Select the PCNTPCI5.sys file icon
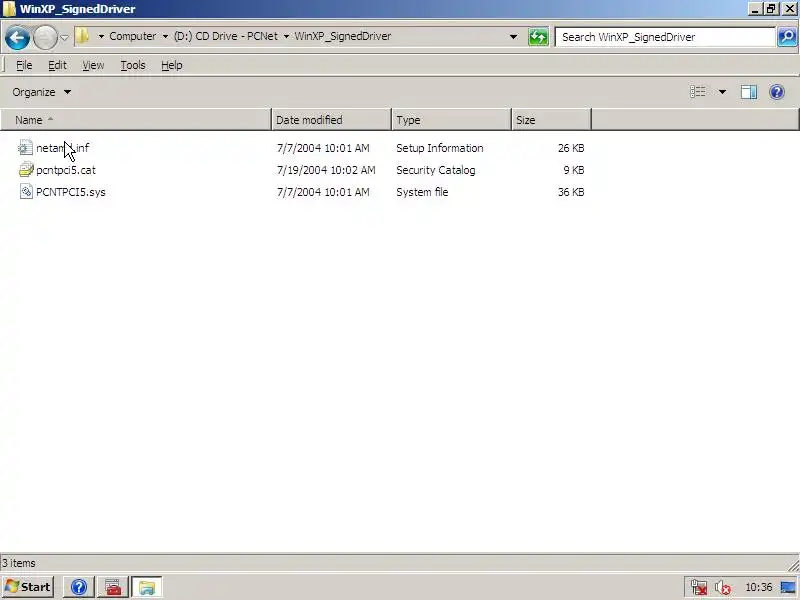The image size is (800, 600). [26, 192]
